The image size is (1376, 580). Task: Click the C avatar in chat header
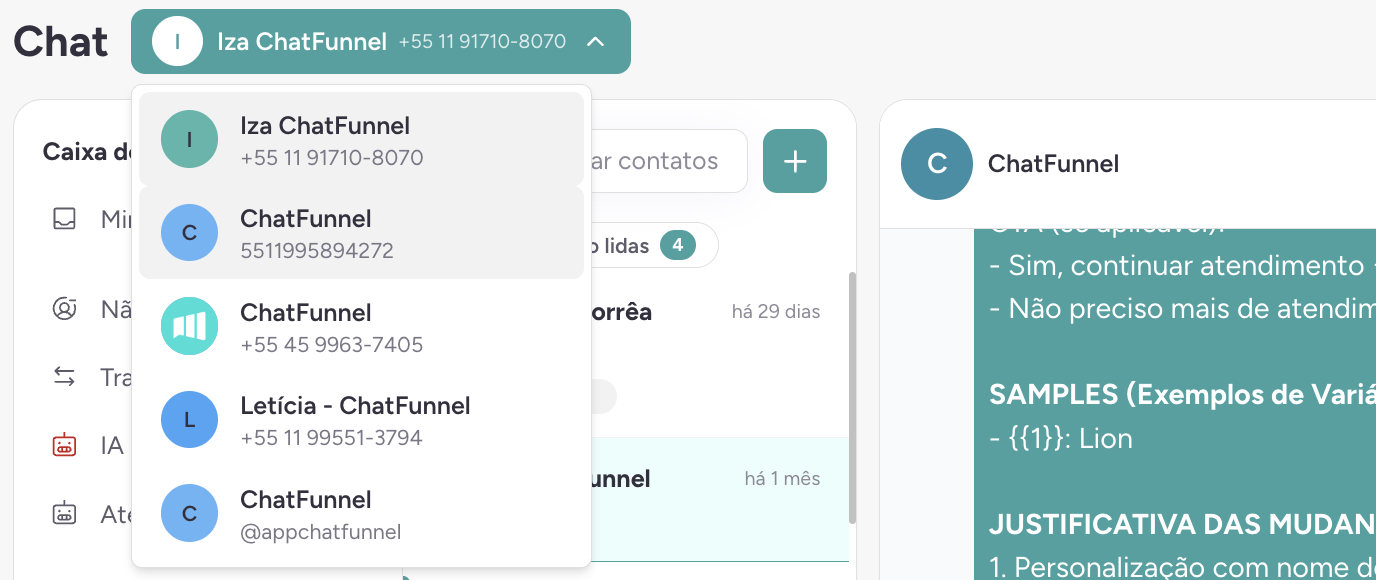pos(937,164)
